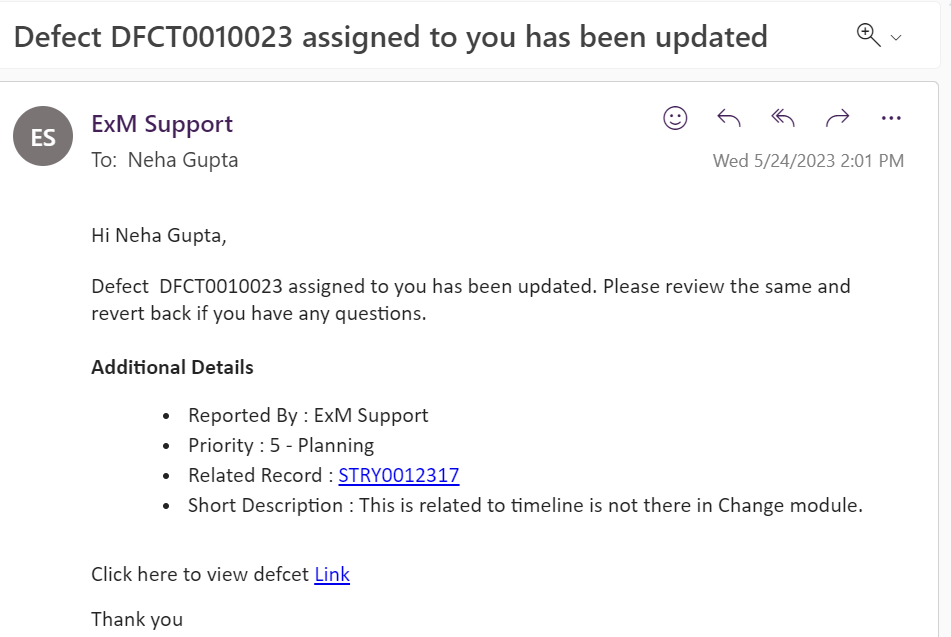Open the emoji reaction picker

tap(676, 118)
